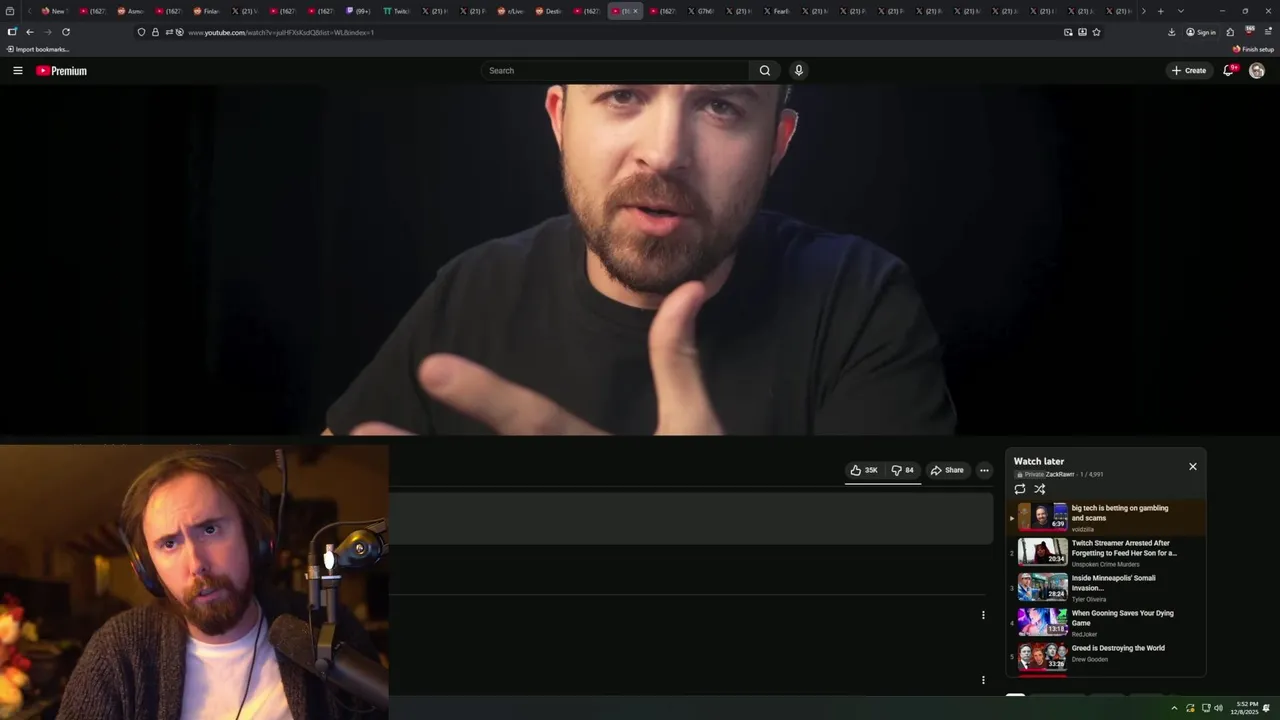Viewport: 1280px width, 720px height.
Task: Click the tracking protection shield icon
Action: (142, 32)
